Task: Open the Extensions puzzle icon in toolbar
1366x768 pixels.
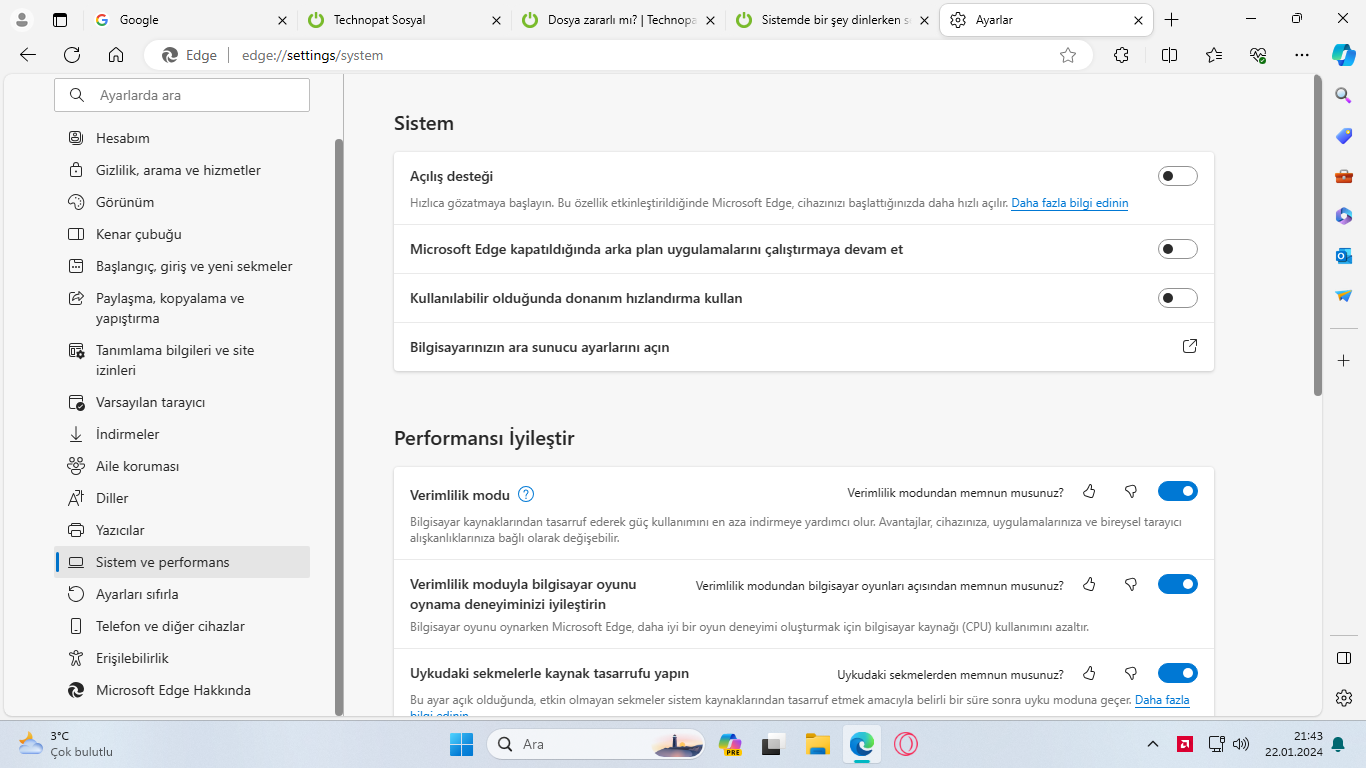Action: point(1121,56)
